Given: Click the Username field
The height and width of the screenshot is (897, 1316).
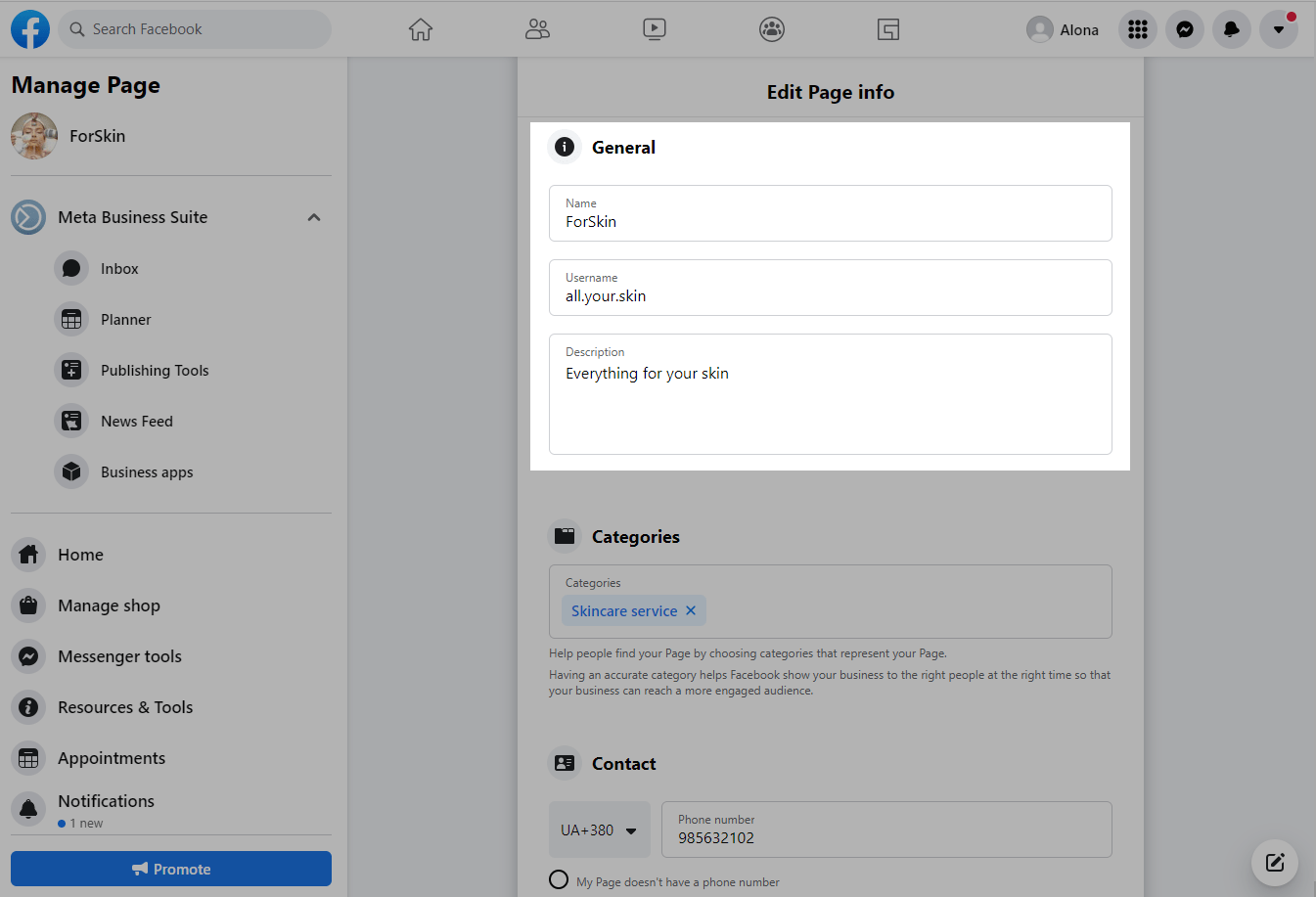Looking at the screenshot, I should 831,288.
